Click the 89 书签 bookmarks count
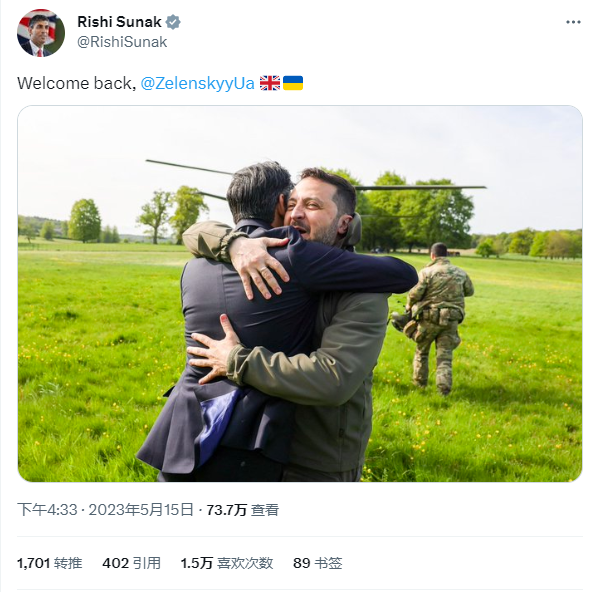The height and width of the screenshot is (592, 592). click(x=318, y=563)
